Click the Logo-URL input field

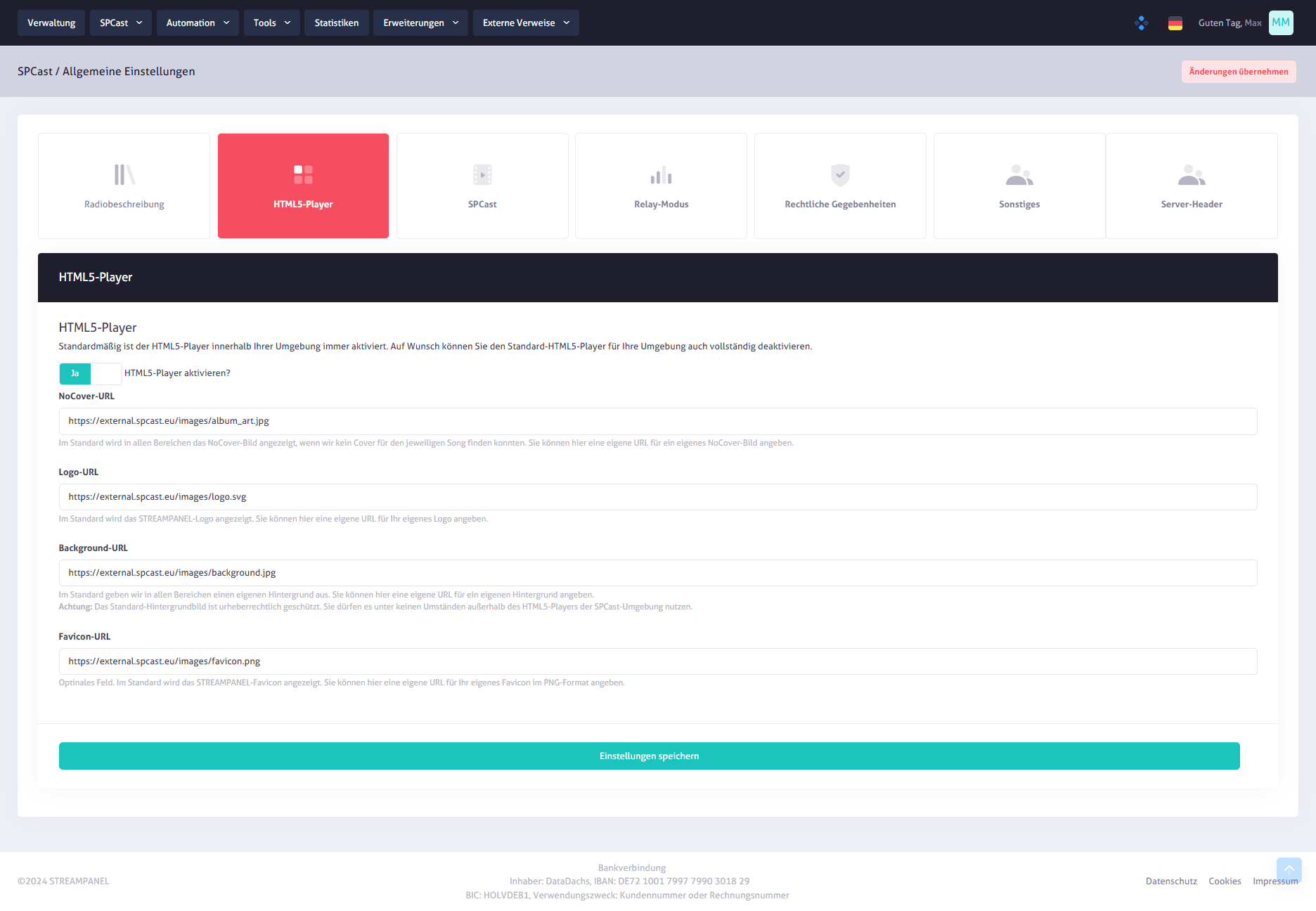pyautogui.click(x=658, y=497)
